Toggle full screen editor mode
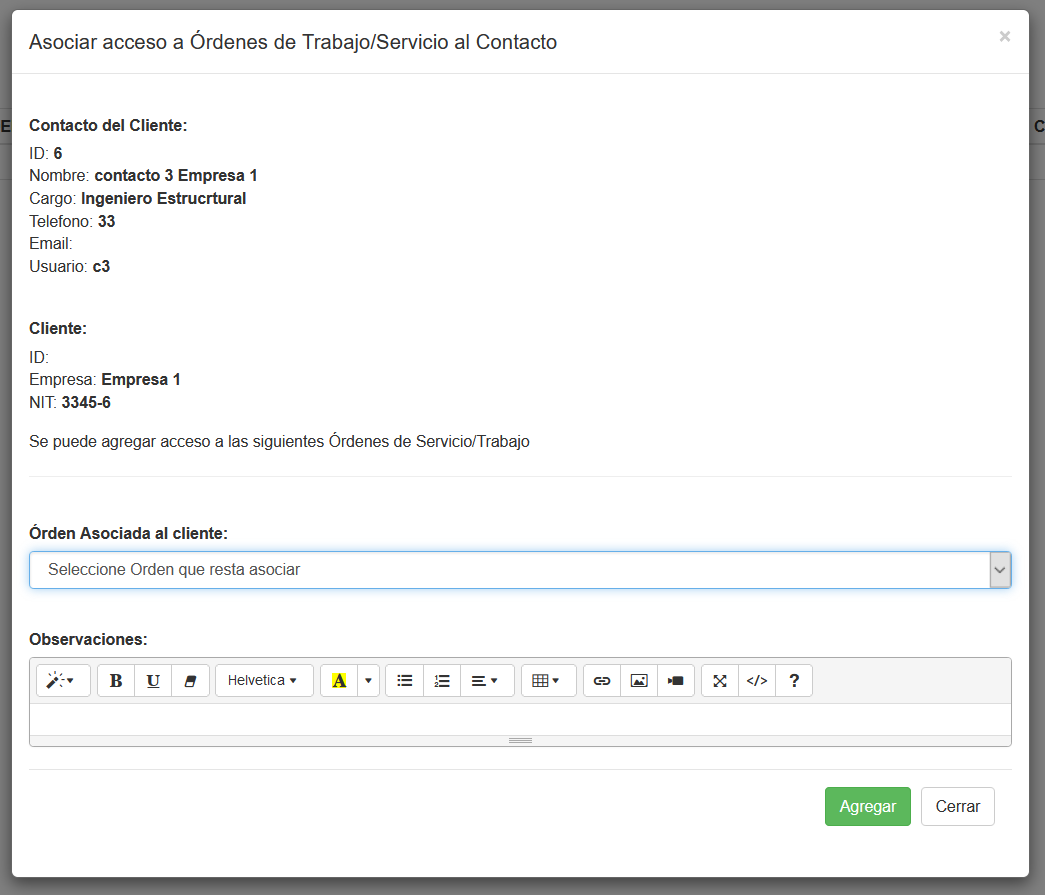The width and height of the screenshot is (1045, 895). pos(720,681)
